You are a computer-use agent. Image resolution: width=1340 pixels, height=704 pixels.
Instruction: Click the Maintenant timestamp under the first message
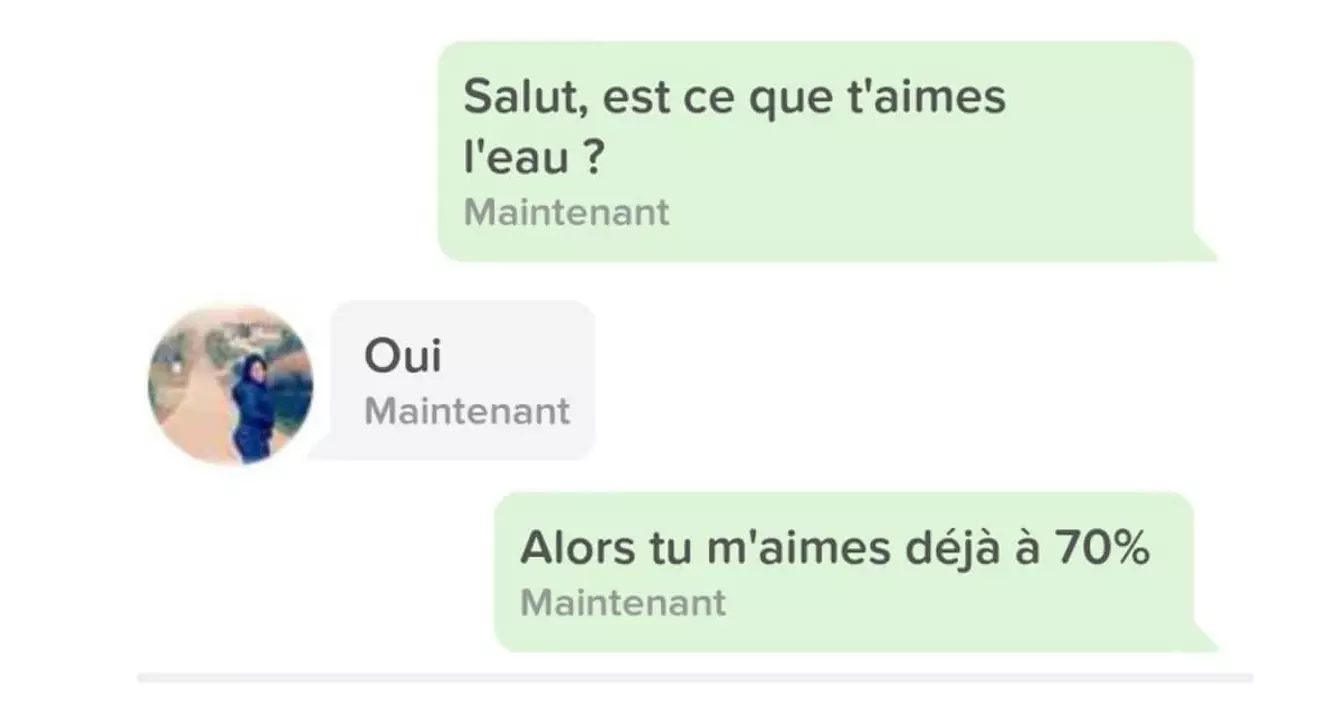[x=567, y=213]
